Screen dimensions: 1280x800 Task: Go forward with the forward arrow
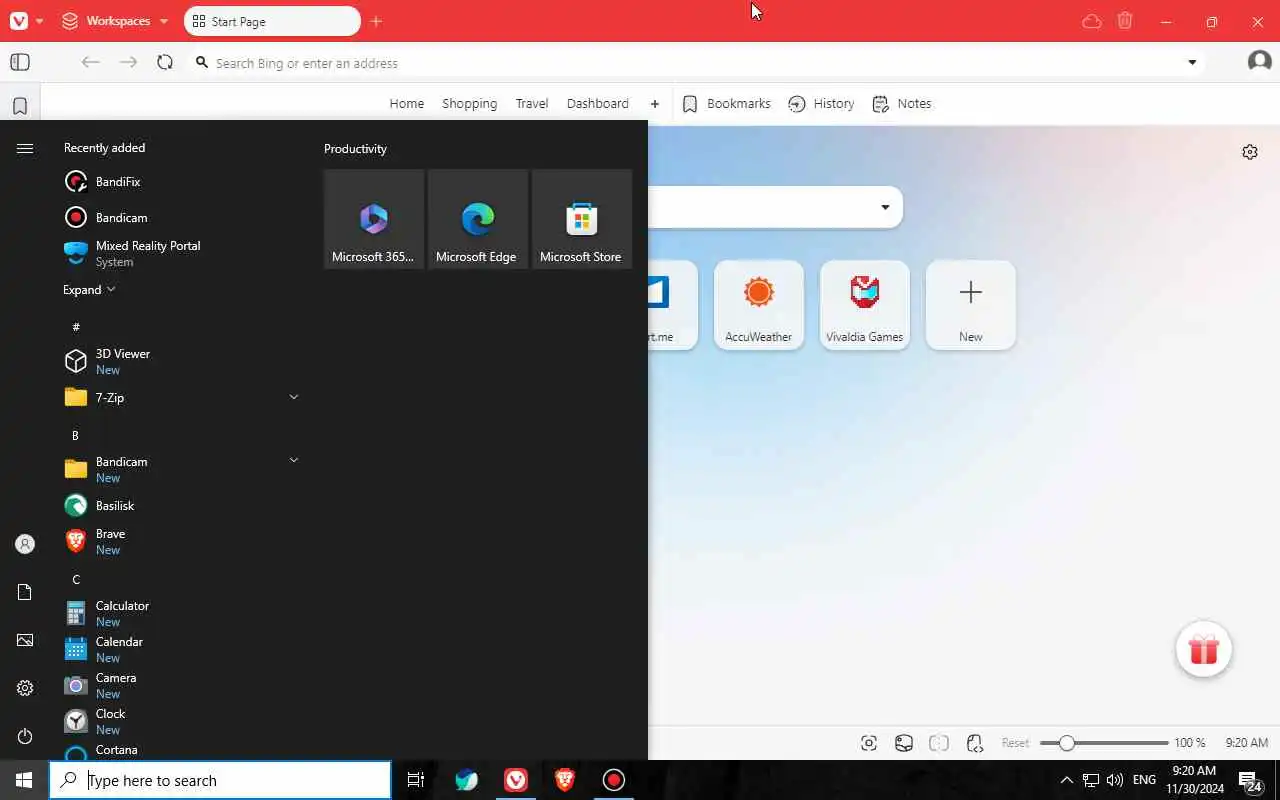coord(128,62)
